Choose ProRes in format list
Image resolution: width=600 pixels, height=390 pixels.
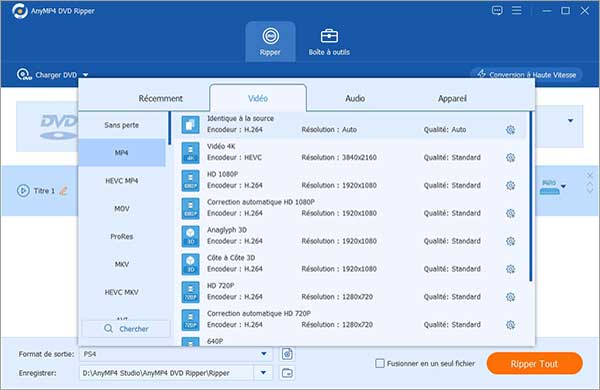122,237
